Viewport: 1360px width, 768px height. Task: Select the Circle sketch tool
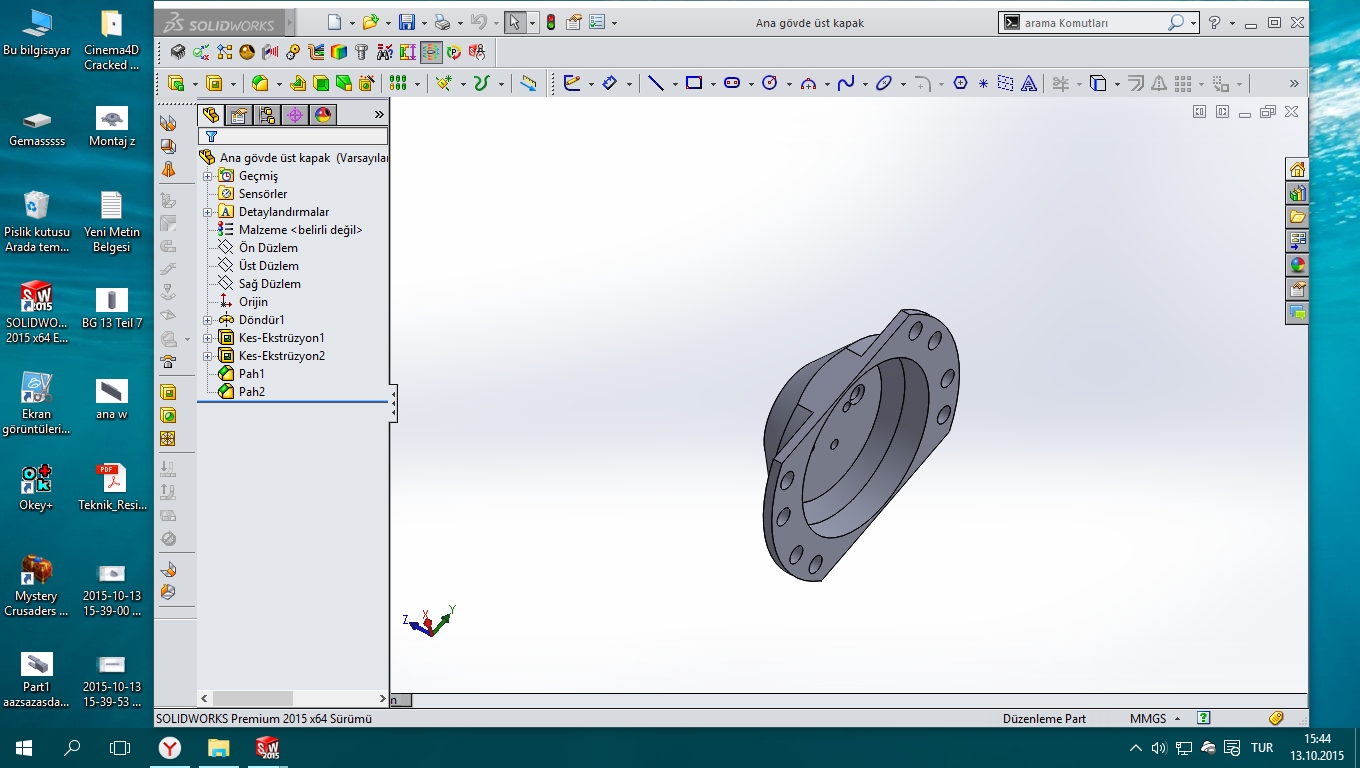[x=770, y=84]
